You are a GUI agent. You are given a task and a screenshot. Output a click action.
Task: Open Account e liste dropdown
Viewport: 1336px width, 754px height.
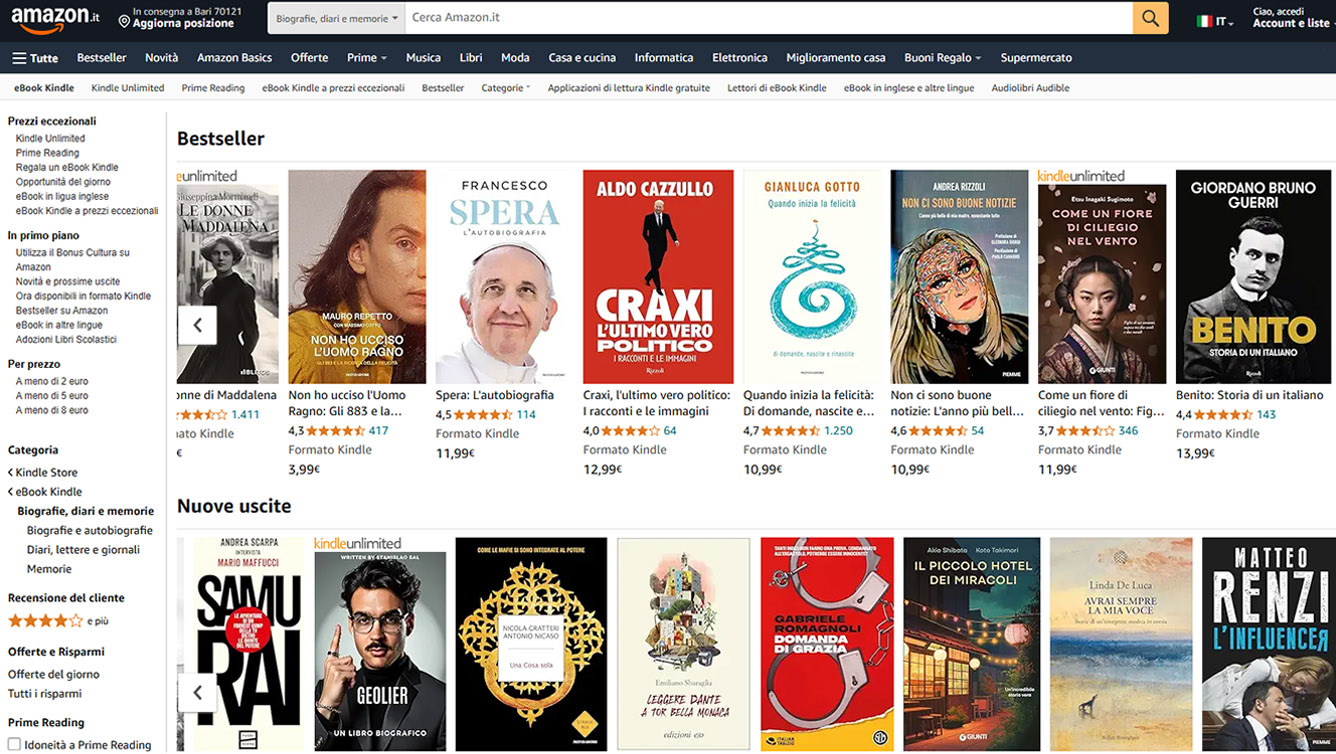coord(1291,18)
